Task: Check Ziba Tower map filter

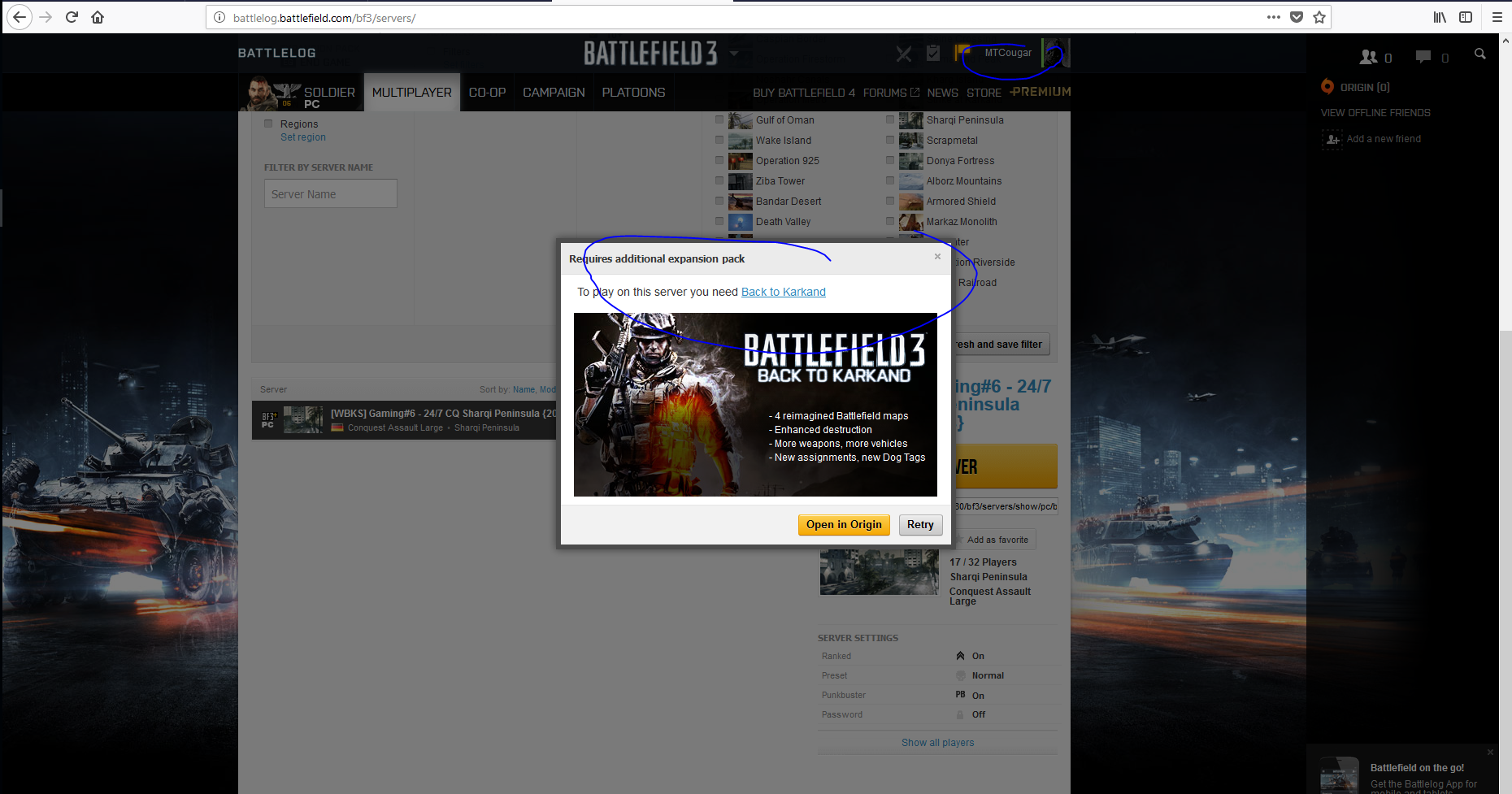Action: tap(719, 180)
